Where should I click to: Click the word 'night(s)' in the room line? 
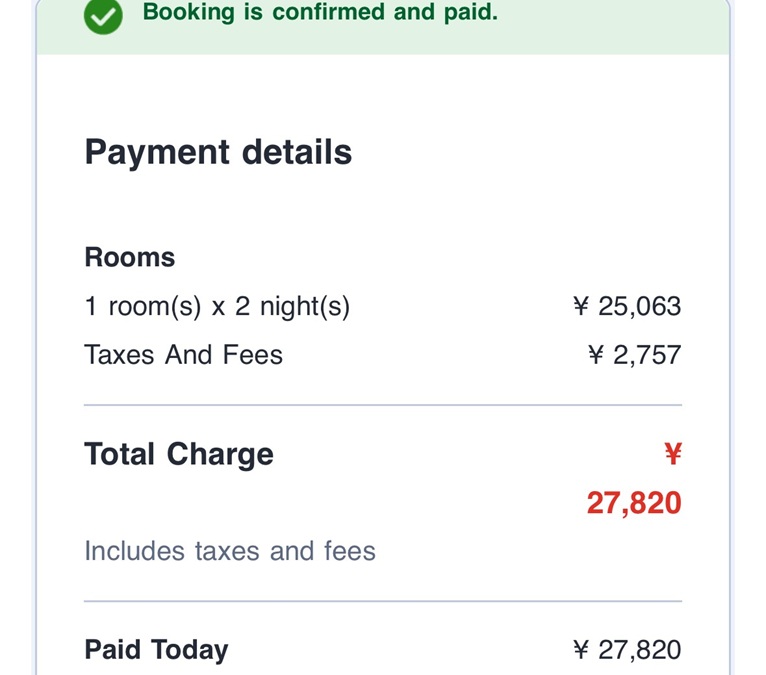click(x=305, y=306)
